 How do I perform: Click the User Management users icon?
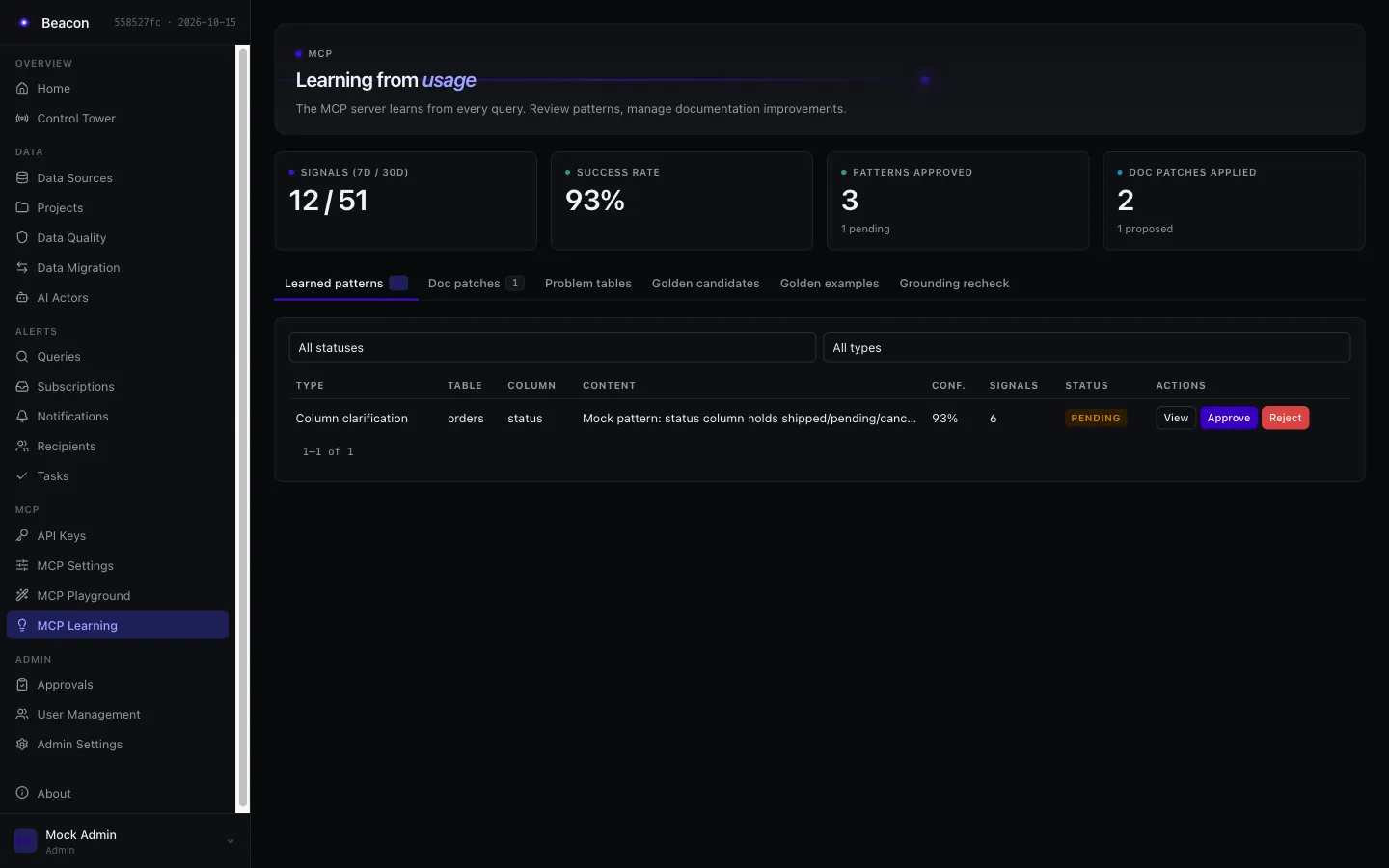pyautogui.click(x=22, y=714)
